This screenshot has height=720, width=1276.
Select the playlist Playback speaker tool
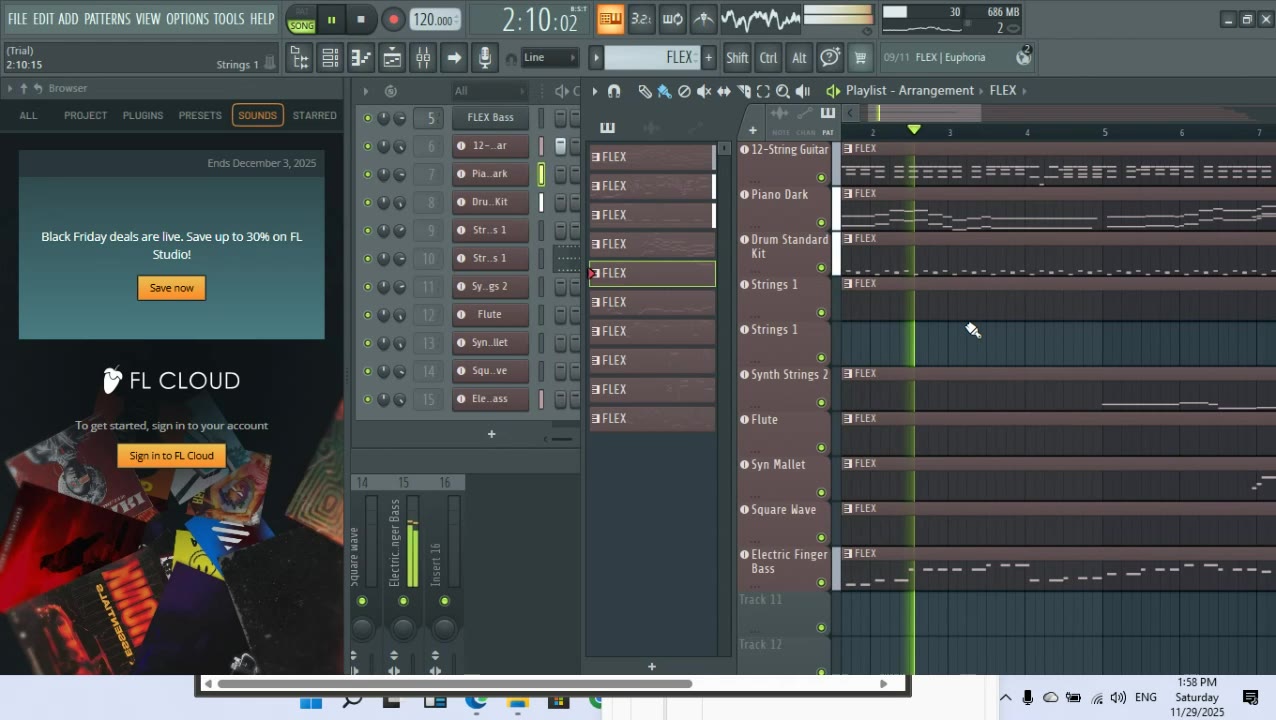point(802,91)
